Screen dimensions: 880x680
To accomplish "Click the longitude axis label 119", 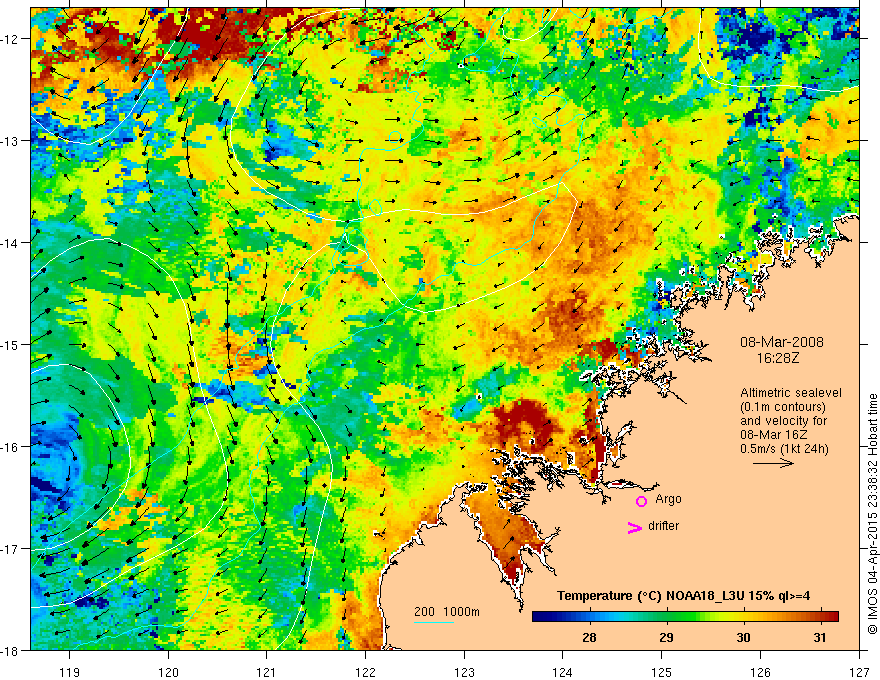I will click(x=70, y=672).
